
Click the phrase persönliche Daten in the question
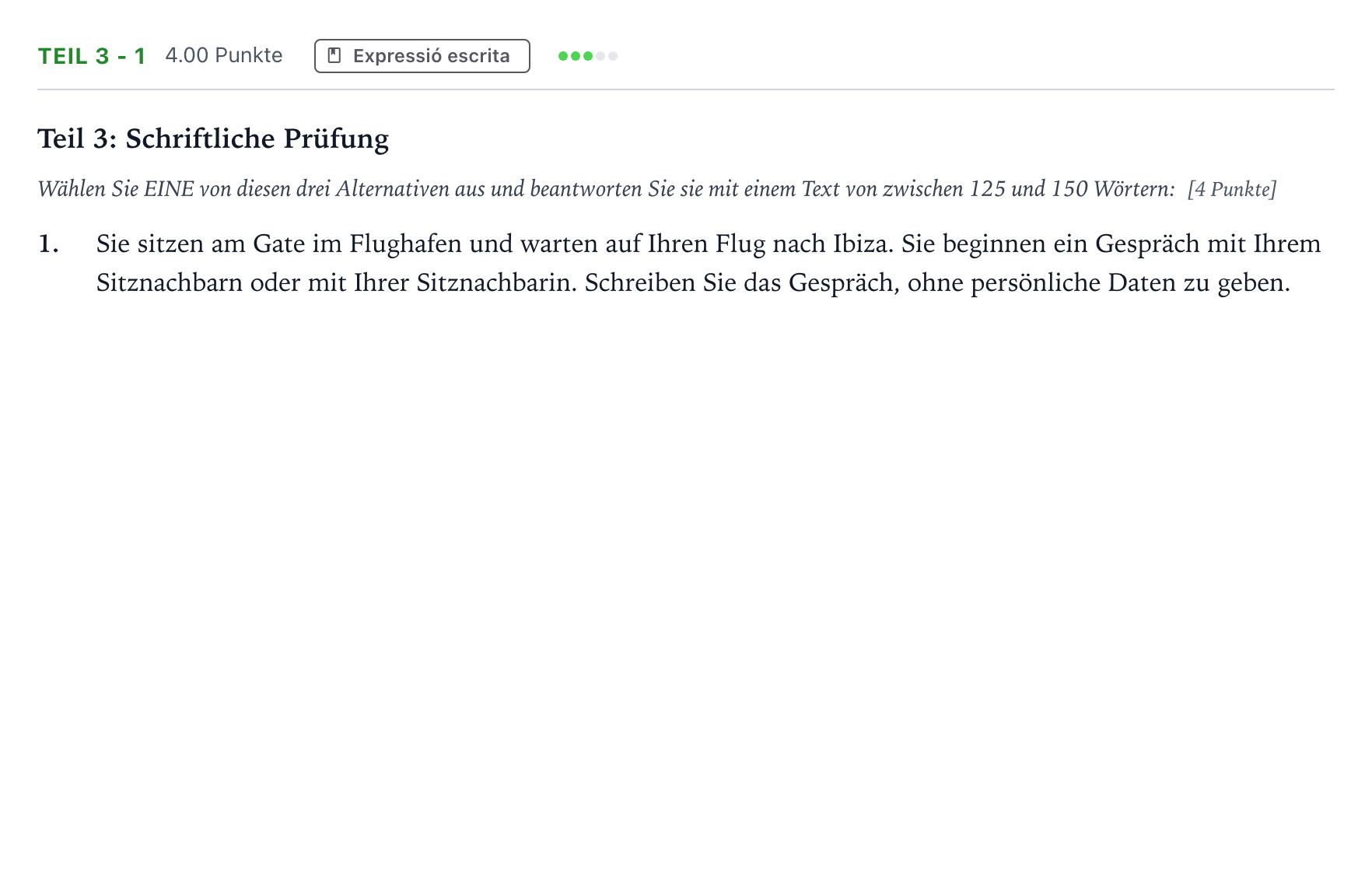(x=1073, y=282)
